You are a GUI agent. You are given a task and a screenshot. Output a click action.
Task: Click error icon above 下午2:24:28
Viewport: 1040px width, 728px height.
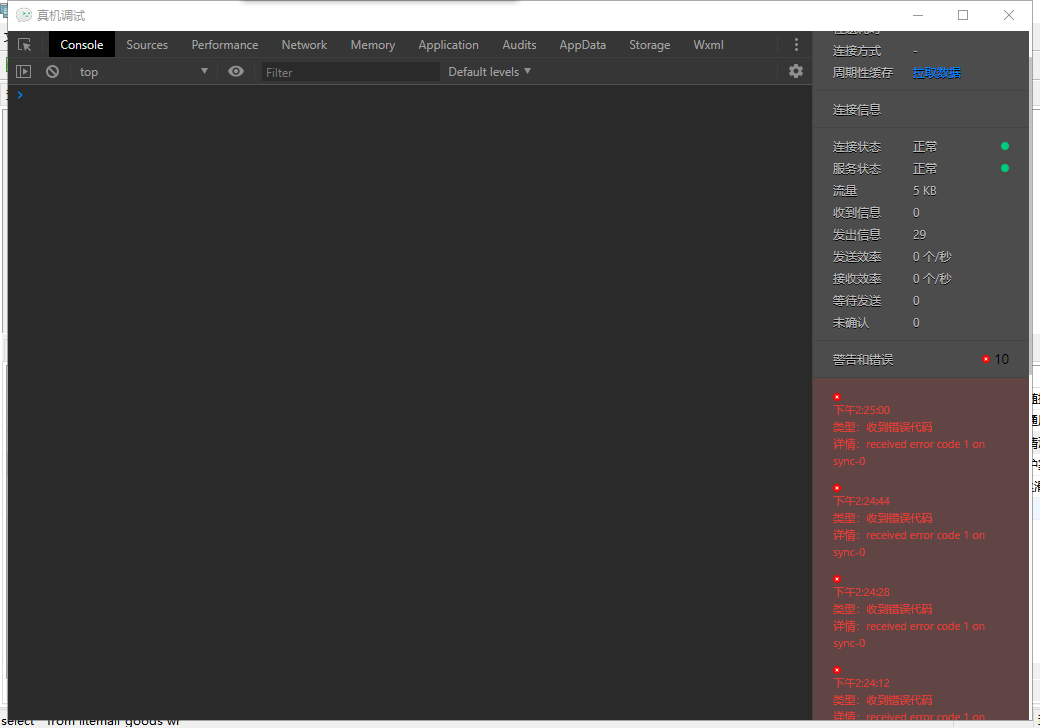point(837,579)
